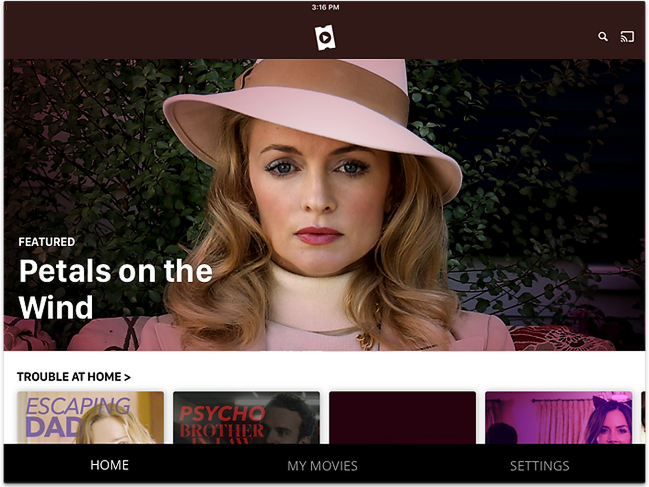Open the thumbnail with cat-ears woman
This screenshot has height=487, width=649.
coord(558,417)
